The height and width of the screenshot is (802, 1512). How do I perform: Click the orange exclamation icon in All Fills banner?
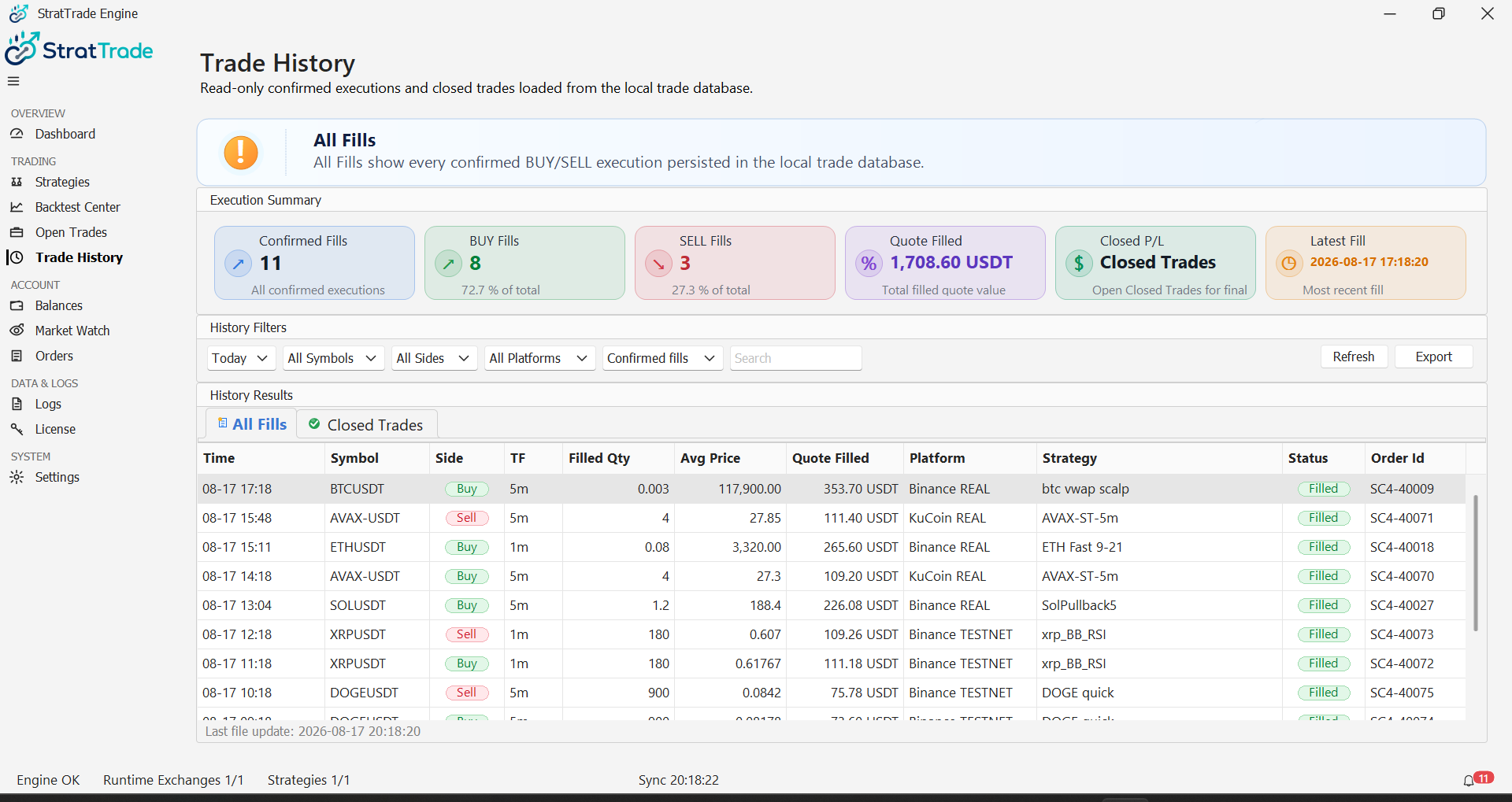click(241, 153)
